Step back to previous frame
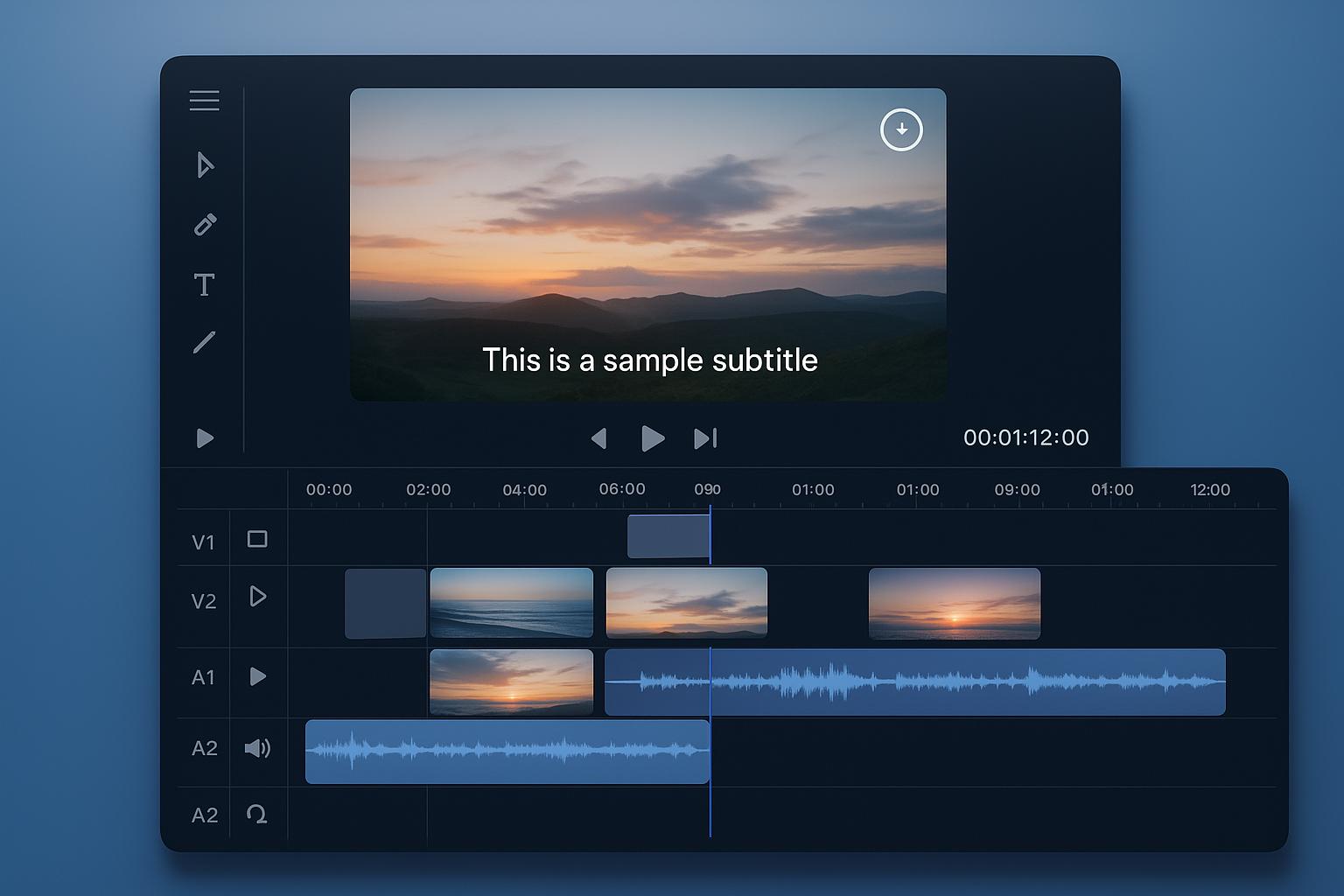Image resolution: width=1344 pixels, height=896 pixels. tap(599, 437)
